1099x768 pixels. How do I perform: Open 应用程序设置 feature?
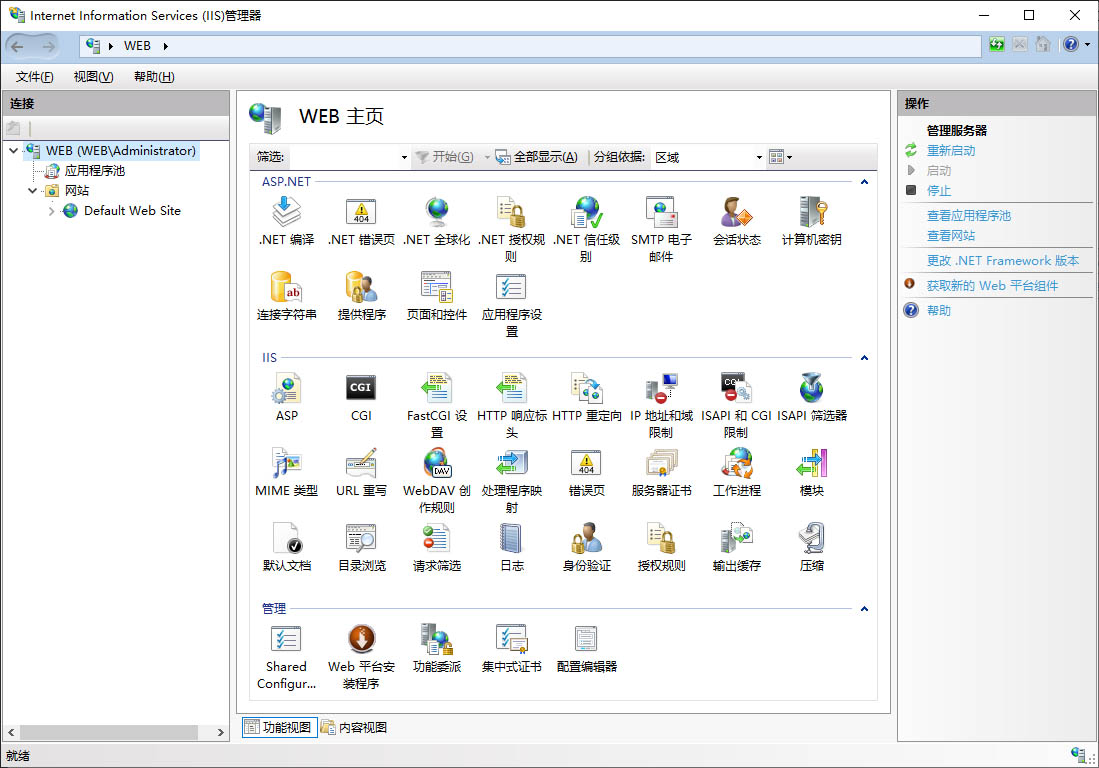pos(512,304)
